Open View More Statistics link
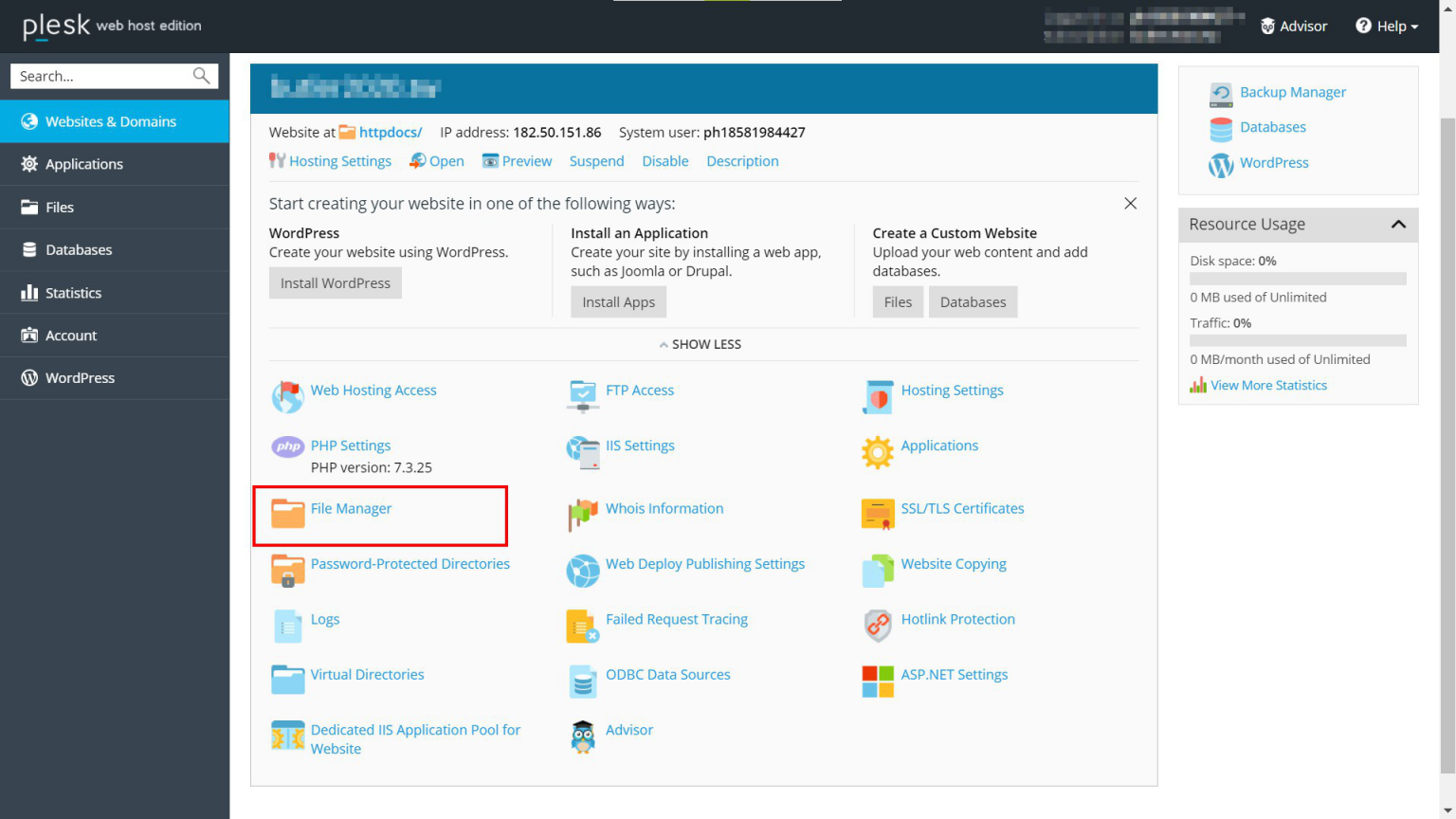The width and height of the screenshot is (1456, 819). pos(1267,385)
